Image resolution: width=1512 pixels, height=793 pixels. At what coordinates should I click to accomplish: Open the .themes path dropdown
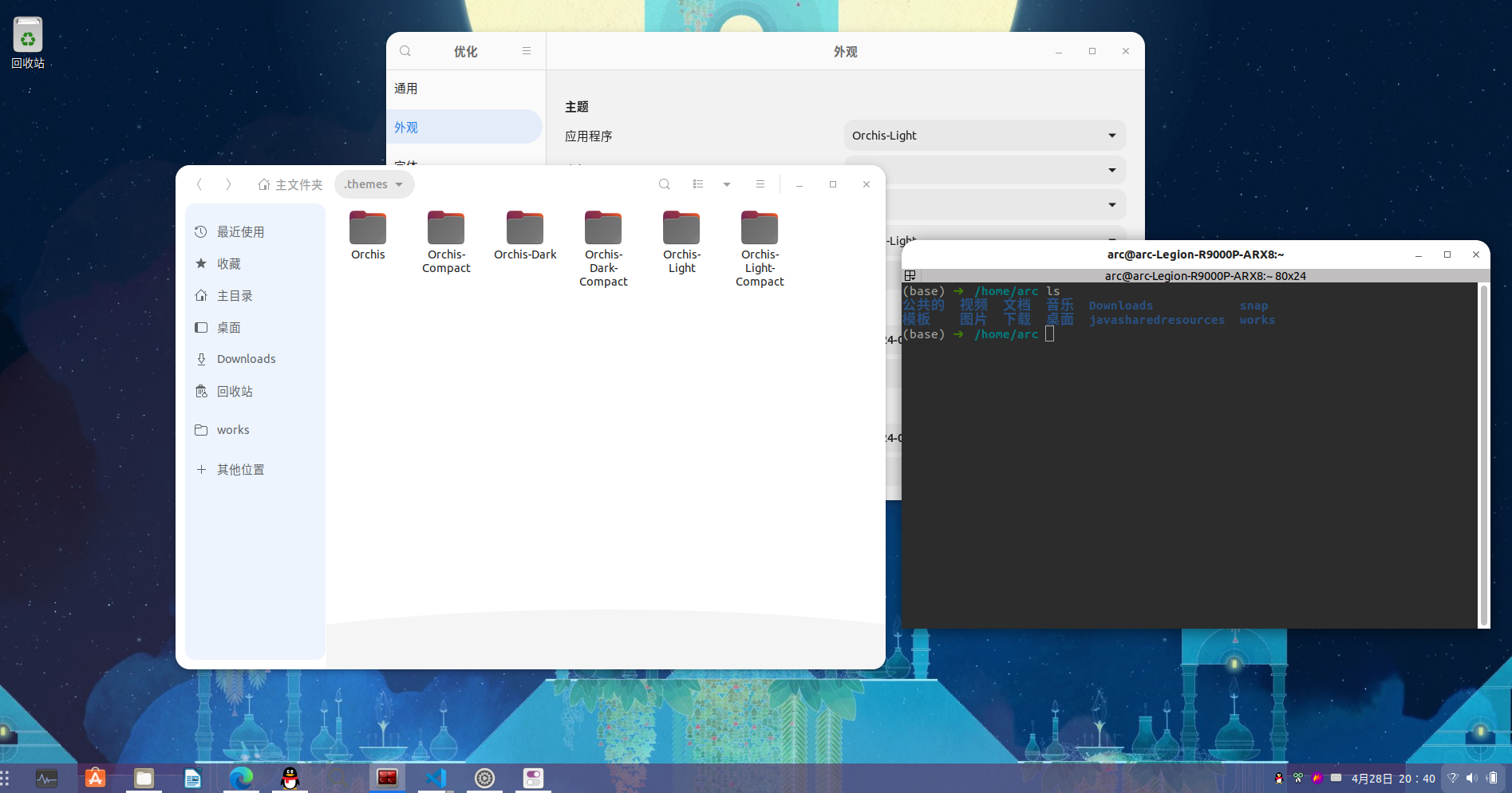(x=374, y=184)
